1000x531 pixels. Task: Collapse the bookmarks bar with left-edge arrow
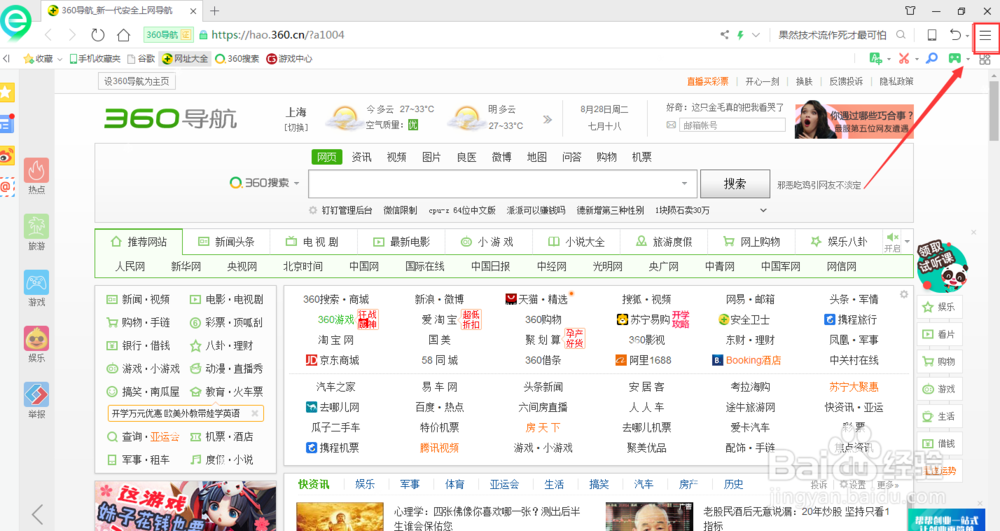click(x=7, y=58)
